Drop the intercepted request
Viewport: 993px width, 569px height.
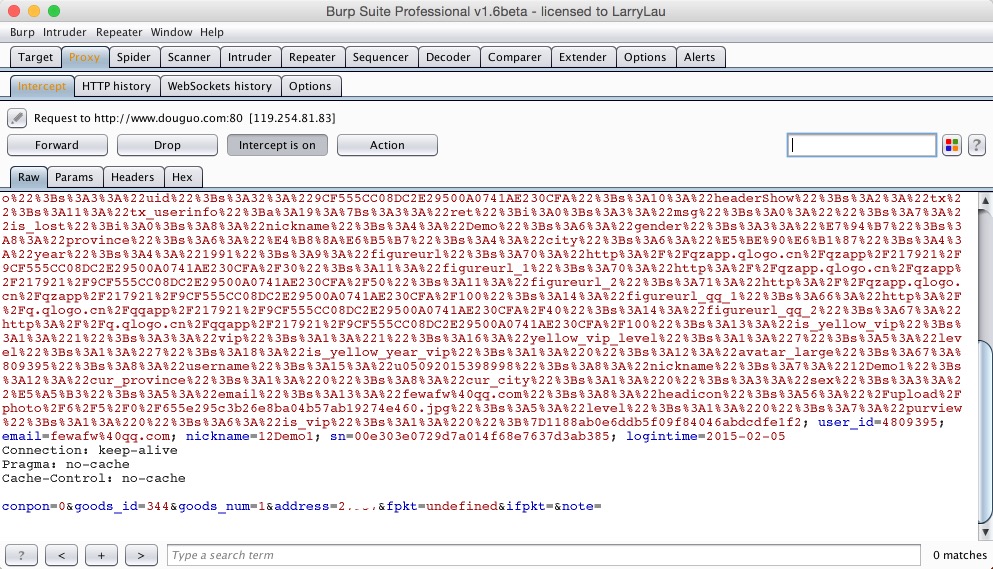[167, 145]
